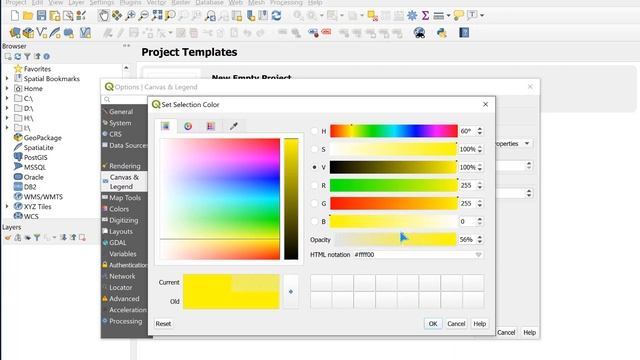
Task: Click the Refresh map icon
Action: point(276,16)
